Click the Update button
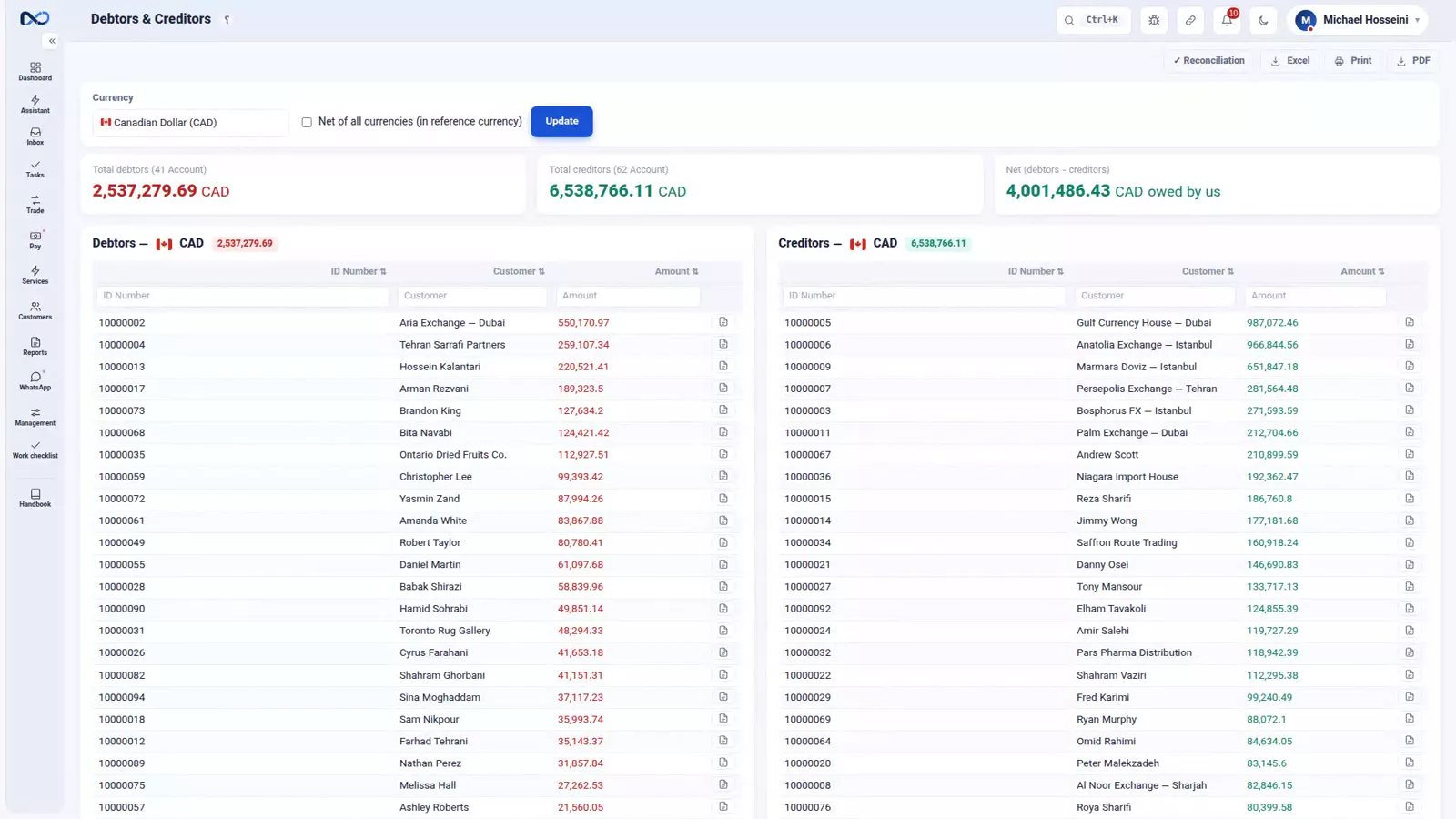 pyautogui.click(x=561, y=122)
